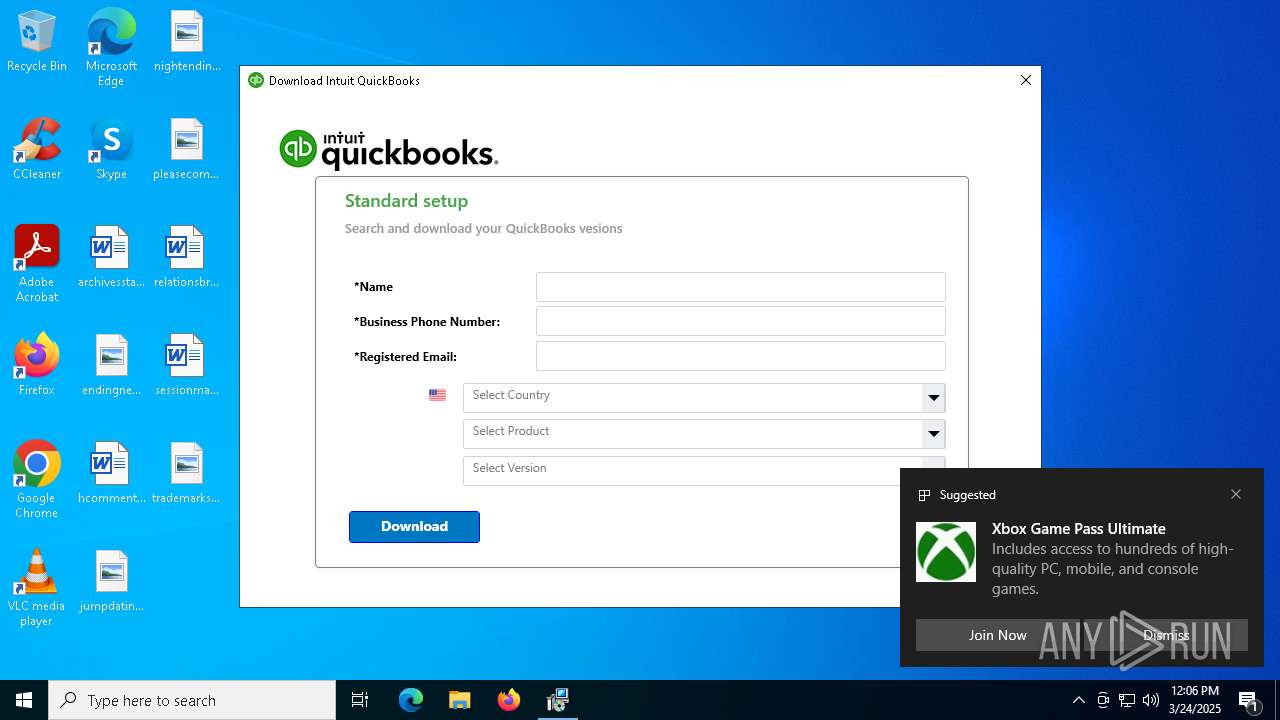Close the Suggested notification with the X
Image resolution: width=1280 pixels, height=720 pixels.
click(x=1236, y=494)
